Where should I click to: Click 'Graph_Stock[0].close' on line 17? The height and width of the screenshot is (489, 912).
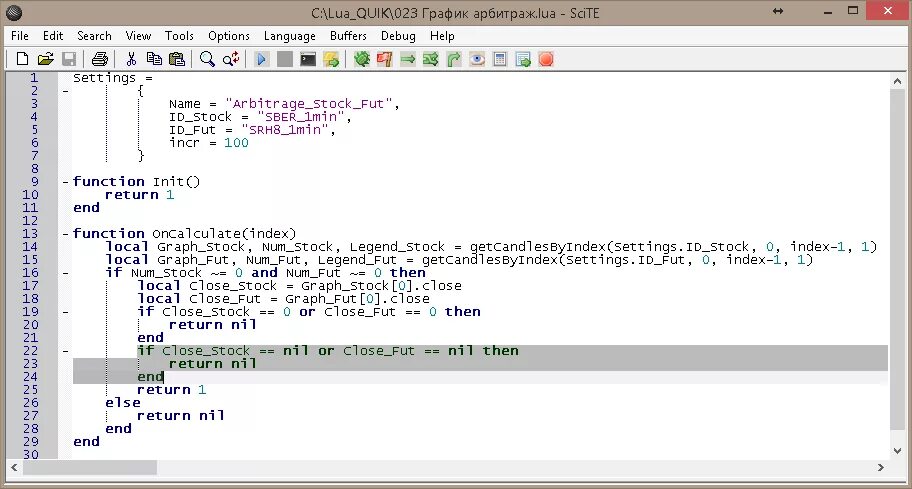coord(381,286)
